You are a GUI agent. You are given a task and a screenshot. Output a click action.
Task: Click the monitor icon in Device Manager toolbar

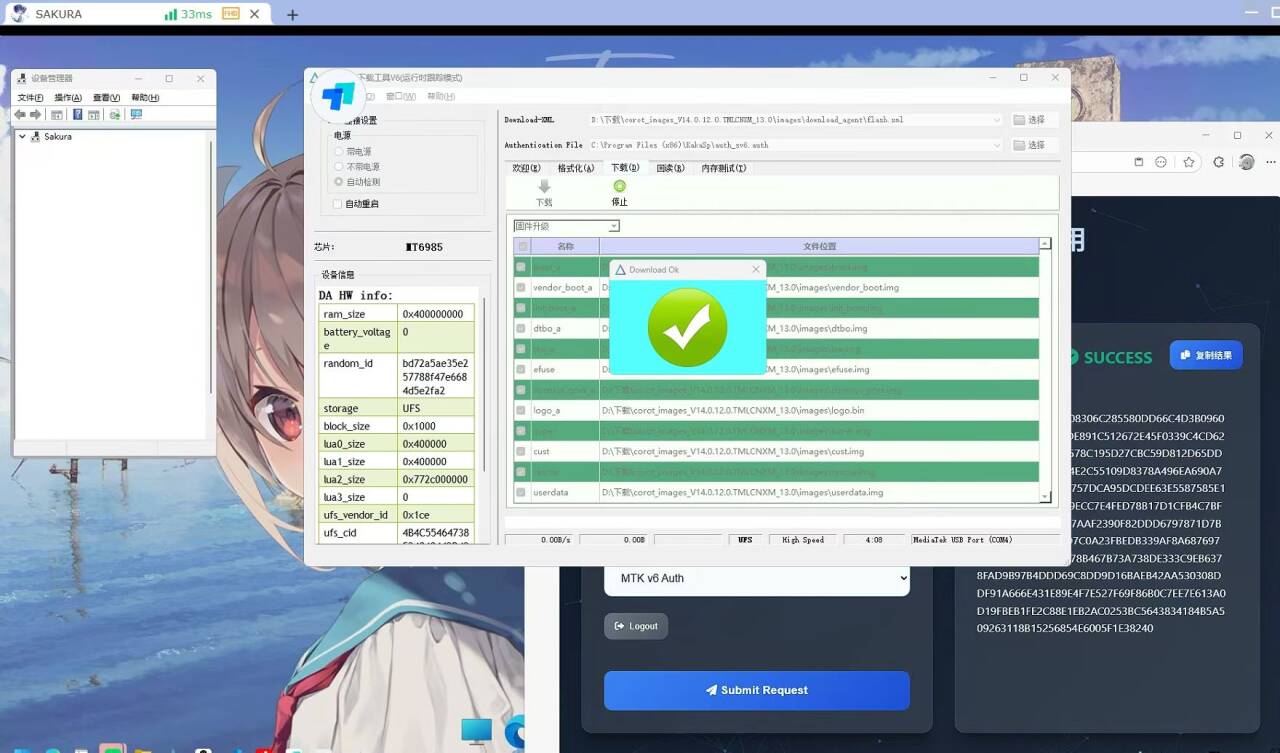[x=136, y=115]
